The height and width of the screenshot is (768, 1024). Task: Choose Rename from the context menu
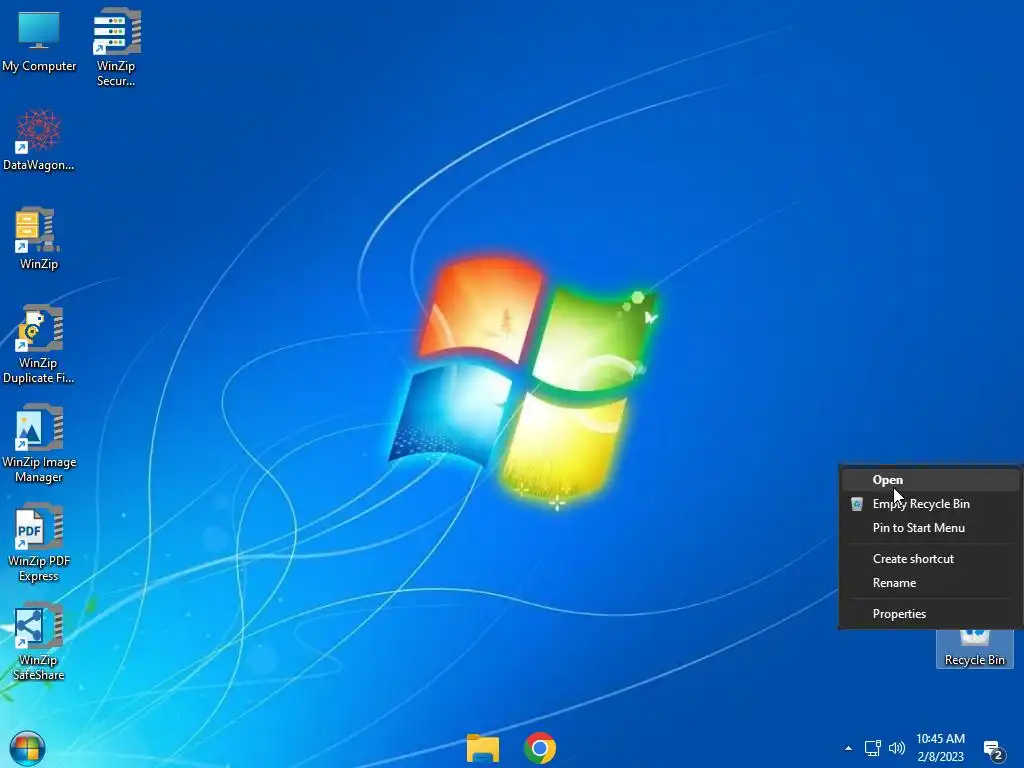tap(931, 583)
